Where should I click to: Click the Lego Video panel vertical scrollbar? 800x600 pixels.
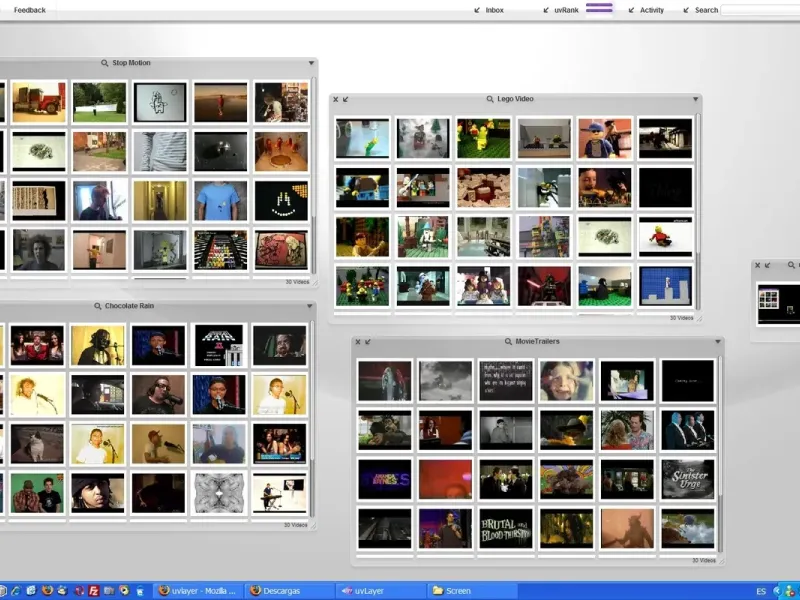click(x=697, y=210)
